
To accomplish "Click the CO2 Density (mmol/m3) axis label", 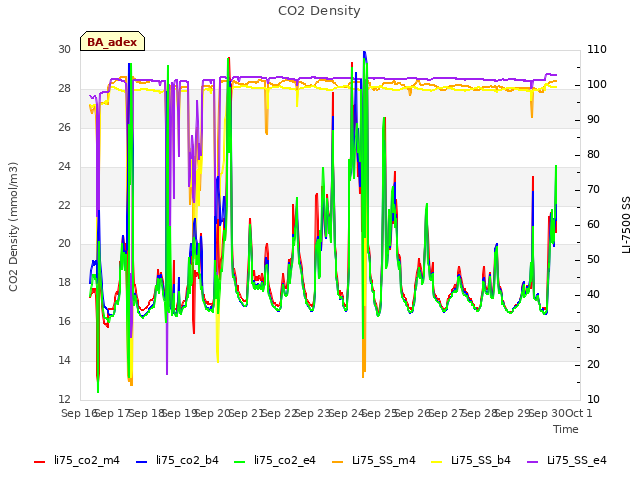I will point(13,227).
